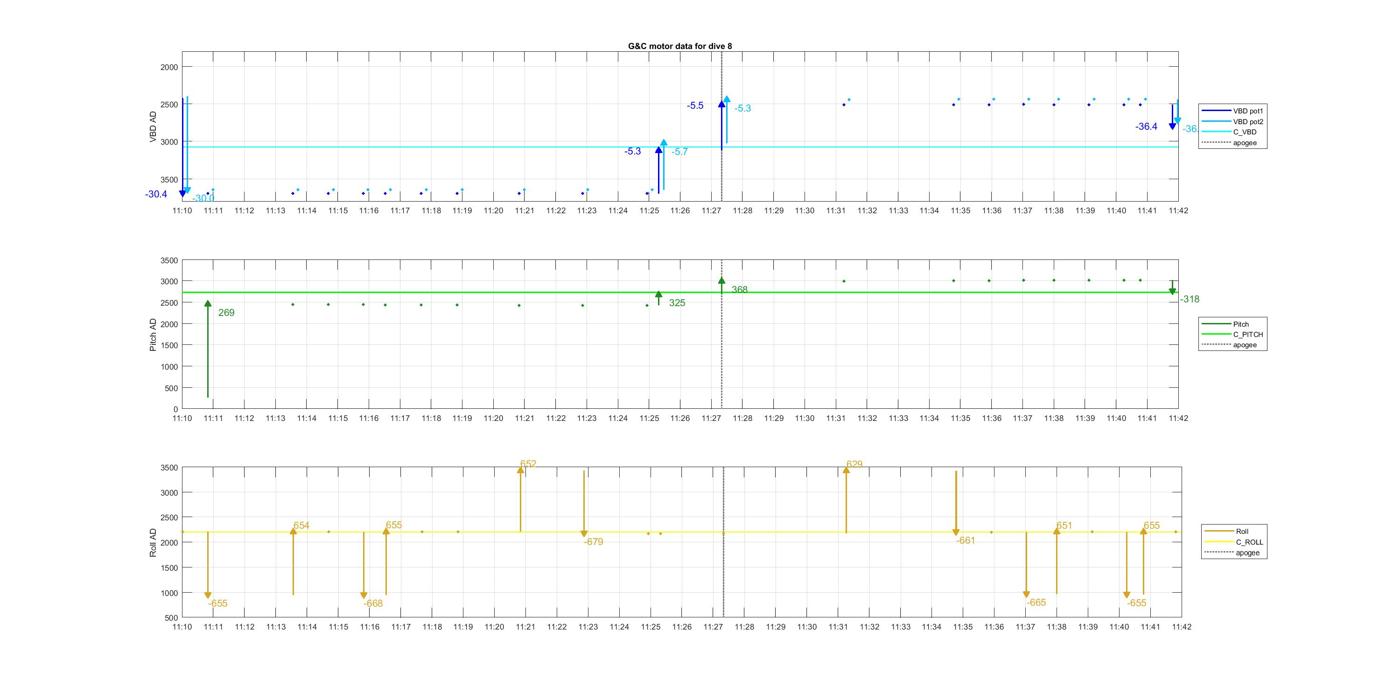Click the "-661" roll data label
Image resolution: width=1400 pixels, height=693 pixels.
(x=965, y=540)
